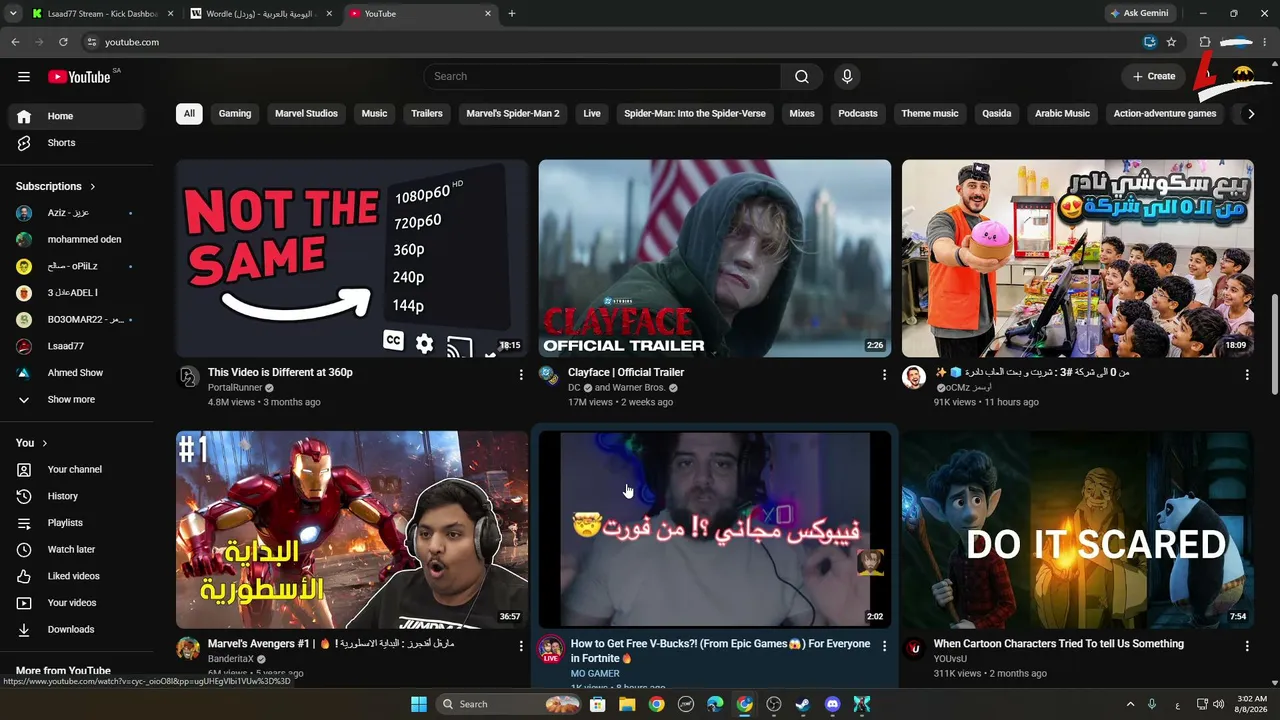Open options for 'This Video is Different at 360p'

521,375
